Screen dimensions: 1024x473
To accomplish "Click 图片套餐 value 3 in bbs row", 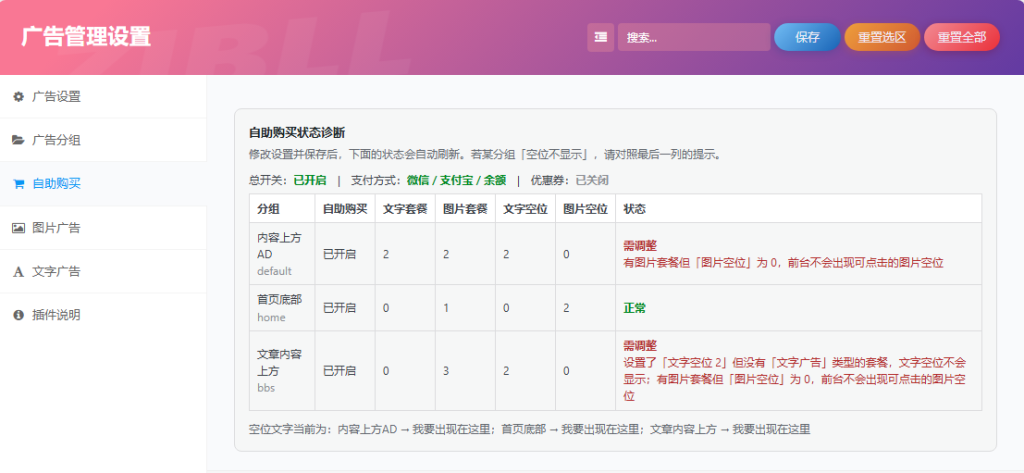I will pos(446,371).
